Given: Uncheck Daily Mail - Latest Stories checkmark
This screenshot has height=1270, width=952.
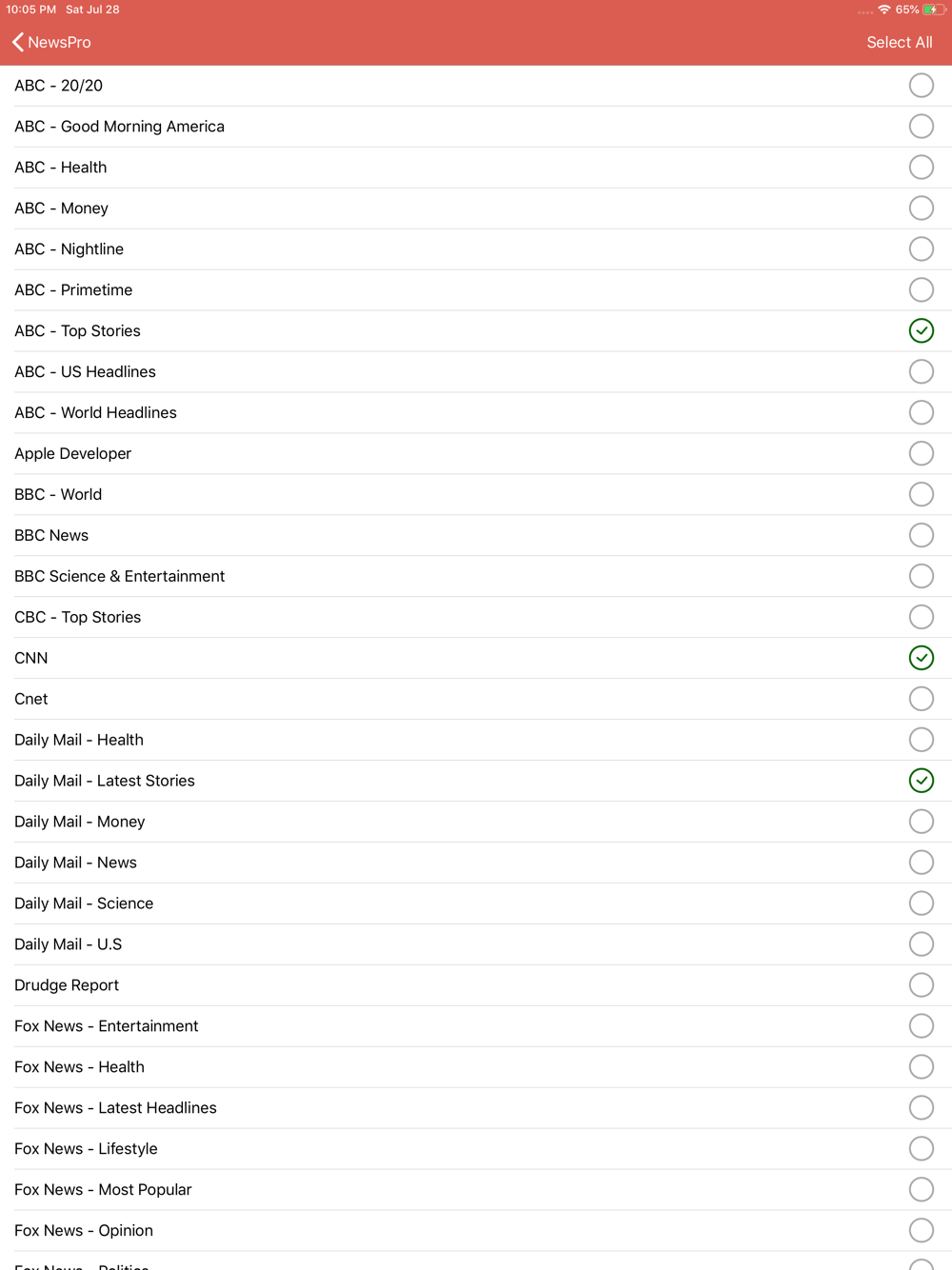Looking at the screenshot, I should 921,781.
